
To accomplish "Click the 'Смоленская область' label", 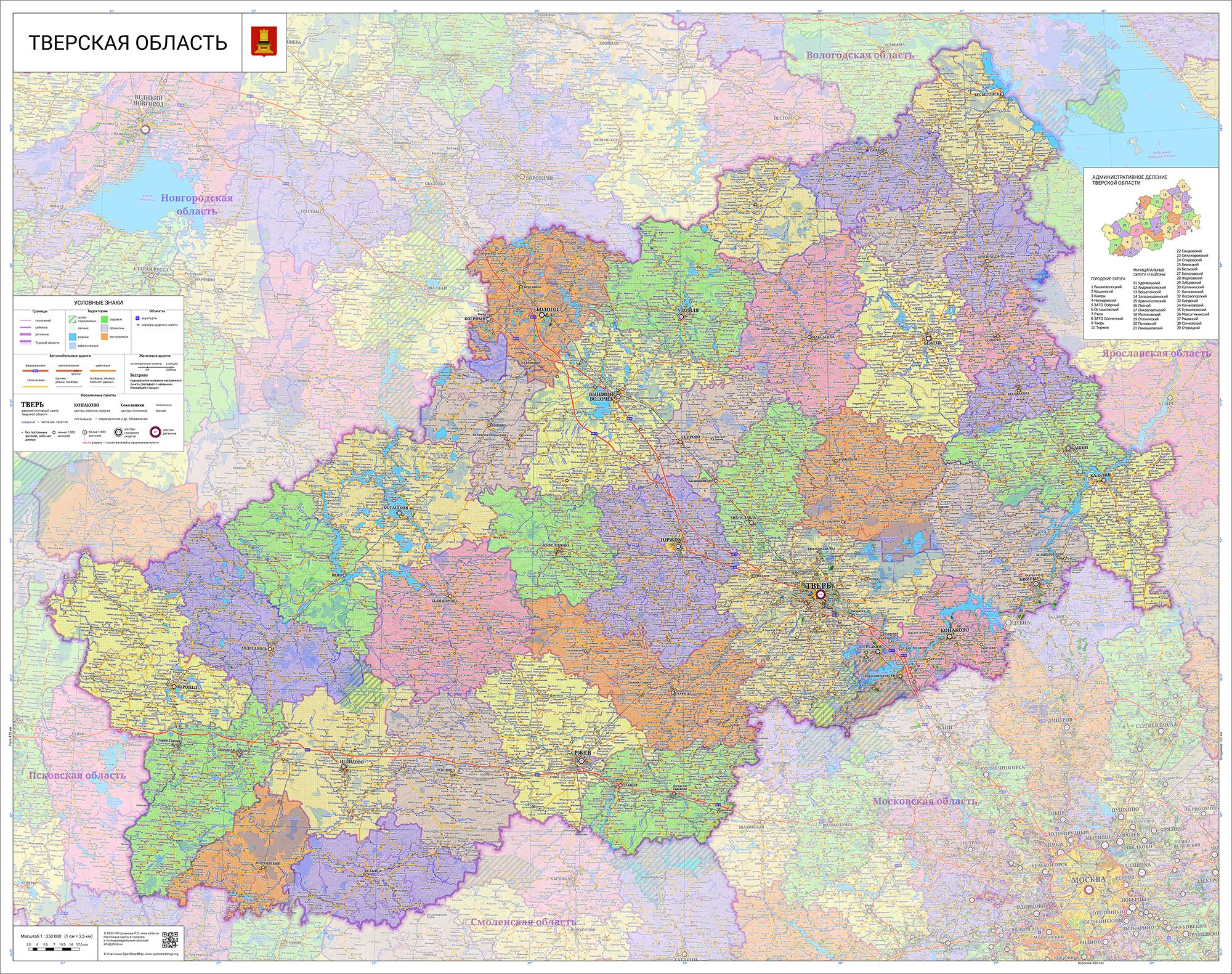I will coord(524,922).
